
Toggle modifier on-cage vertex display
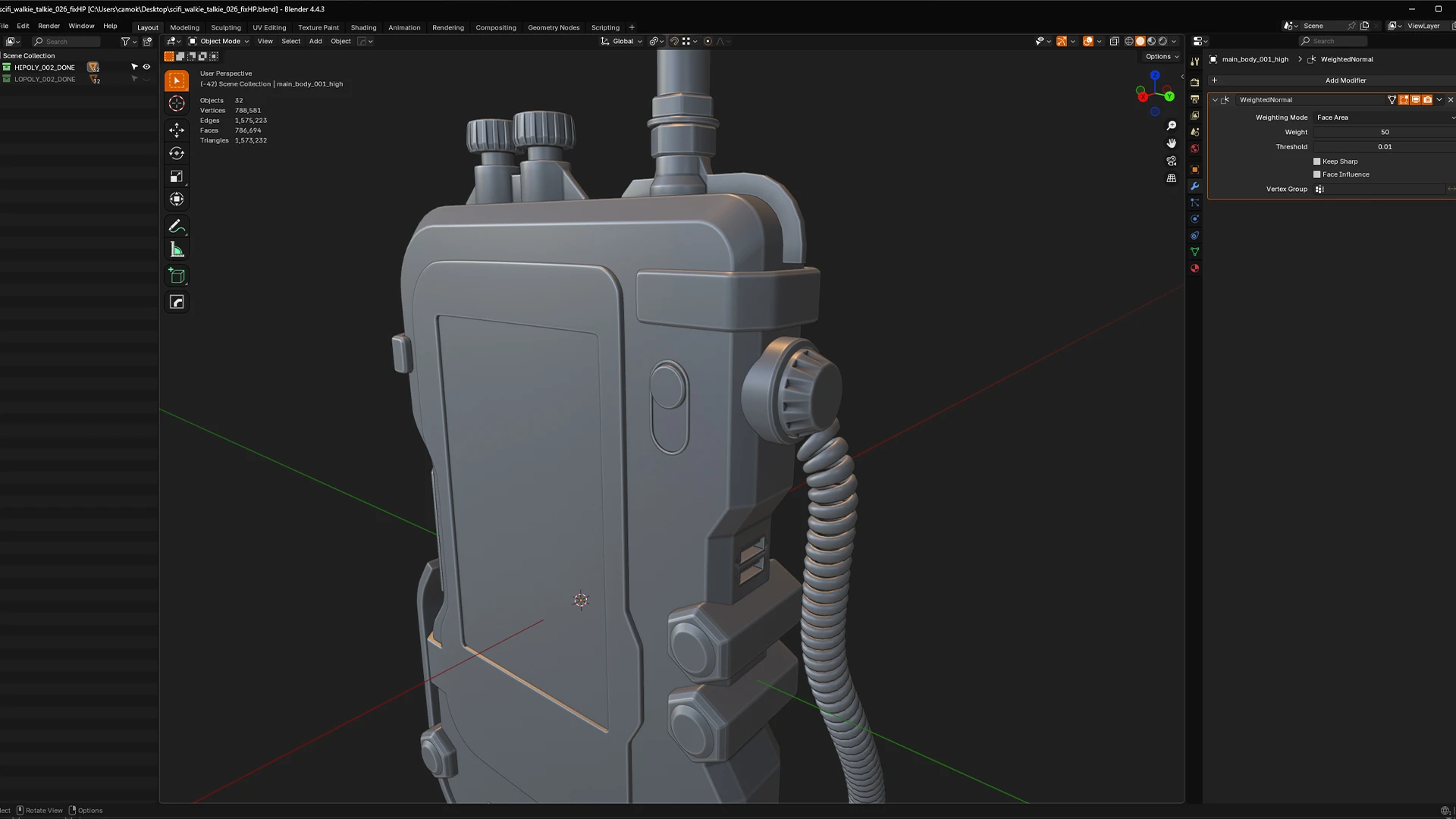click(x=1392, y=99)
